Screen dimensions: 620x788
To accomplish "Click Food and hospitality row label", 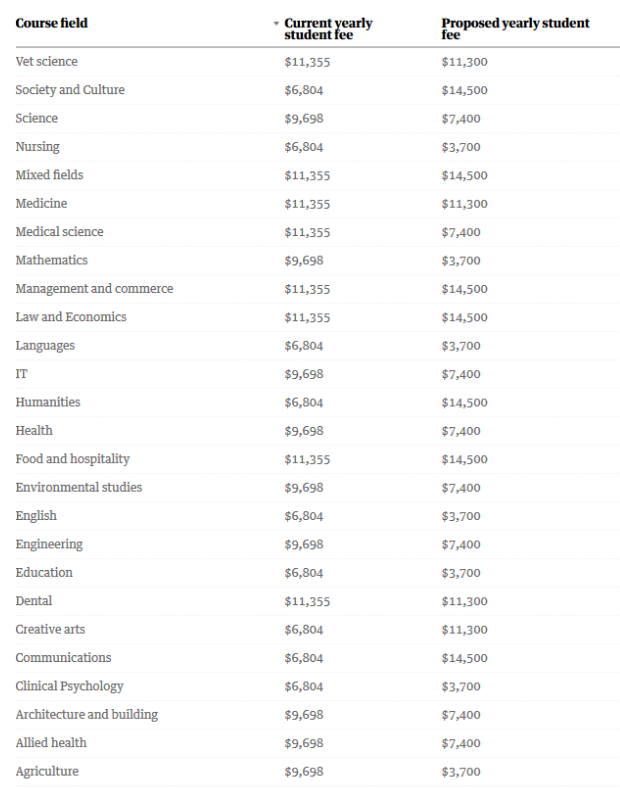I will pos(72,459).
